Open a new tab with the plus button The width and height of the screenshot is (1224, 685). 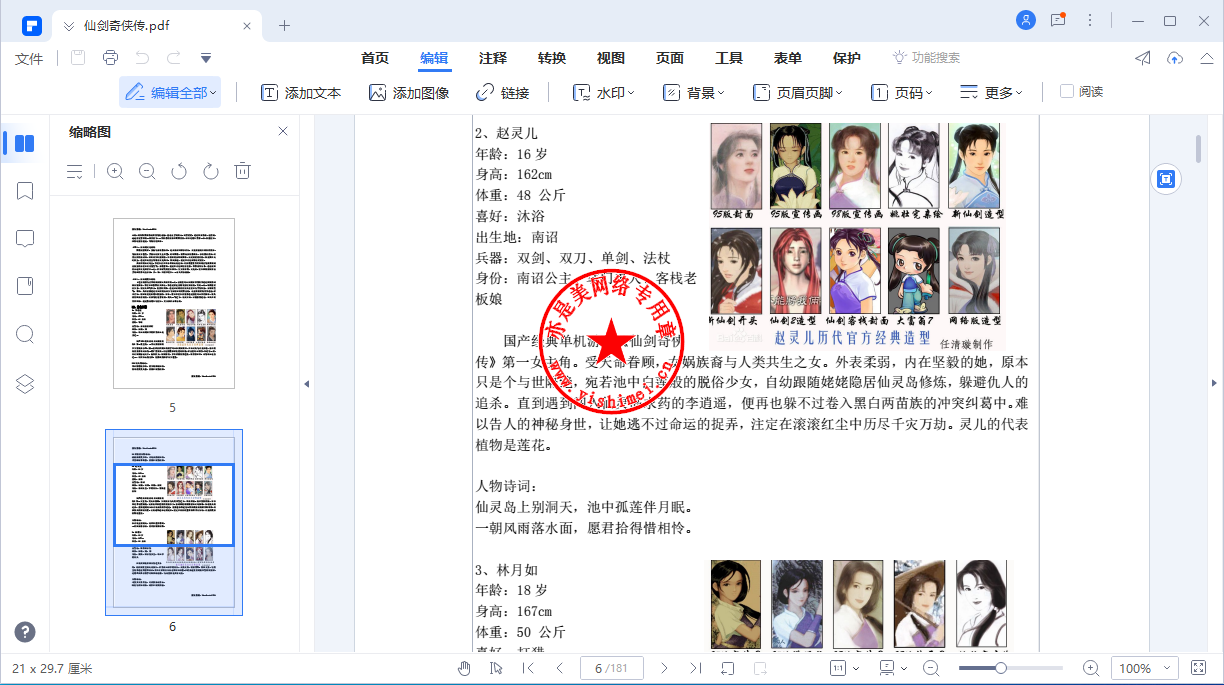click(x=284, y=25)
